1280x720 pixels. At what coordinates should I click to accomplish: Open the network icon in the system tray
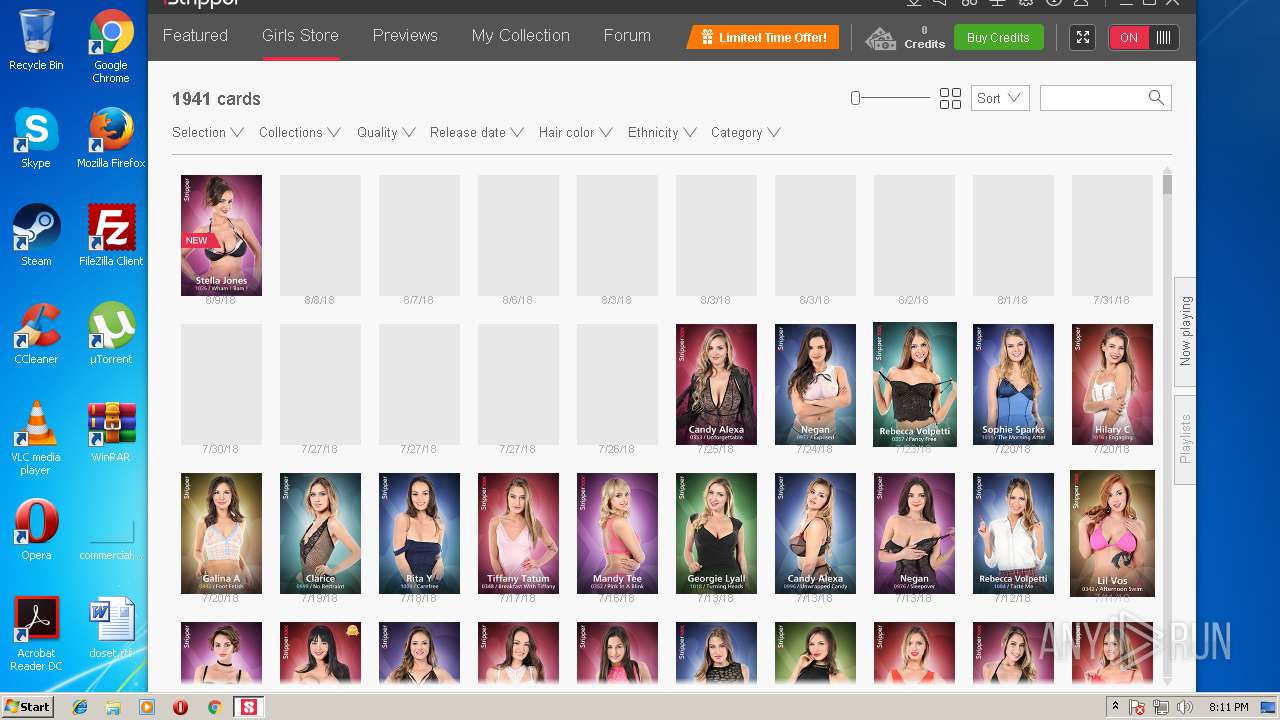coord(1161,708)
